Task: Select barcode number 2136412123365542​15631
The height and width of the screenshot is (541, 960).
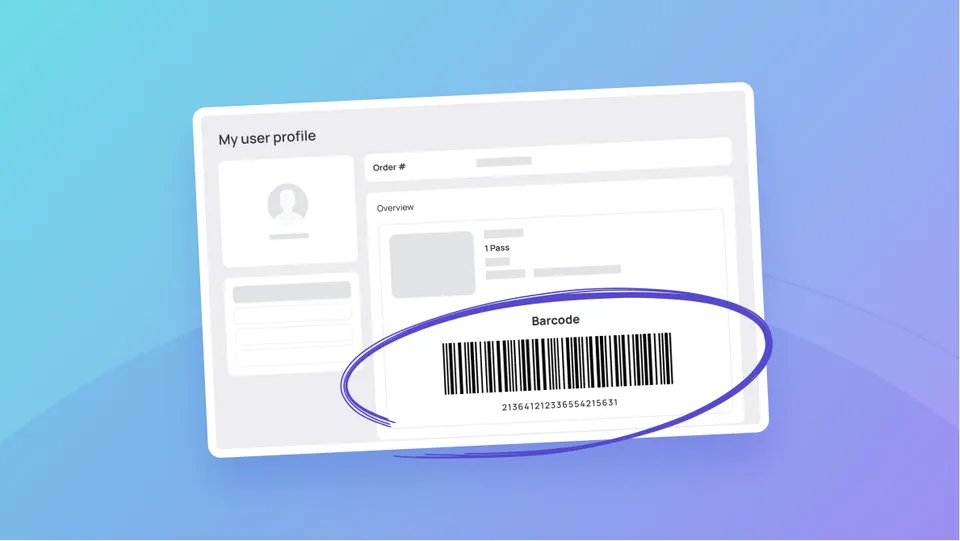Action: (560, 405)
